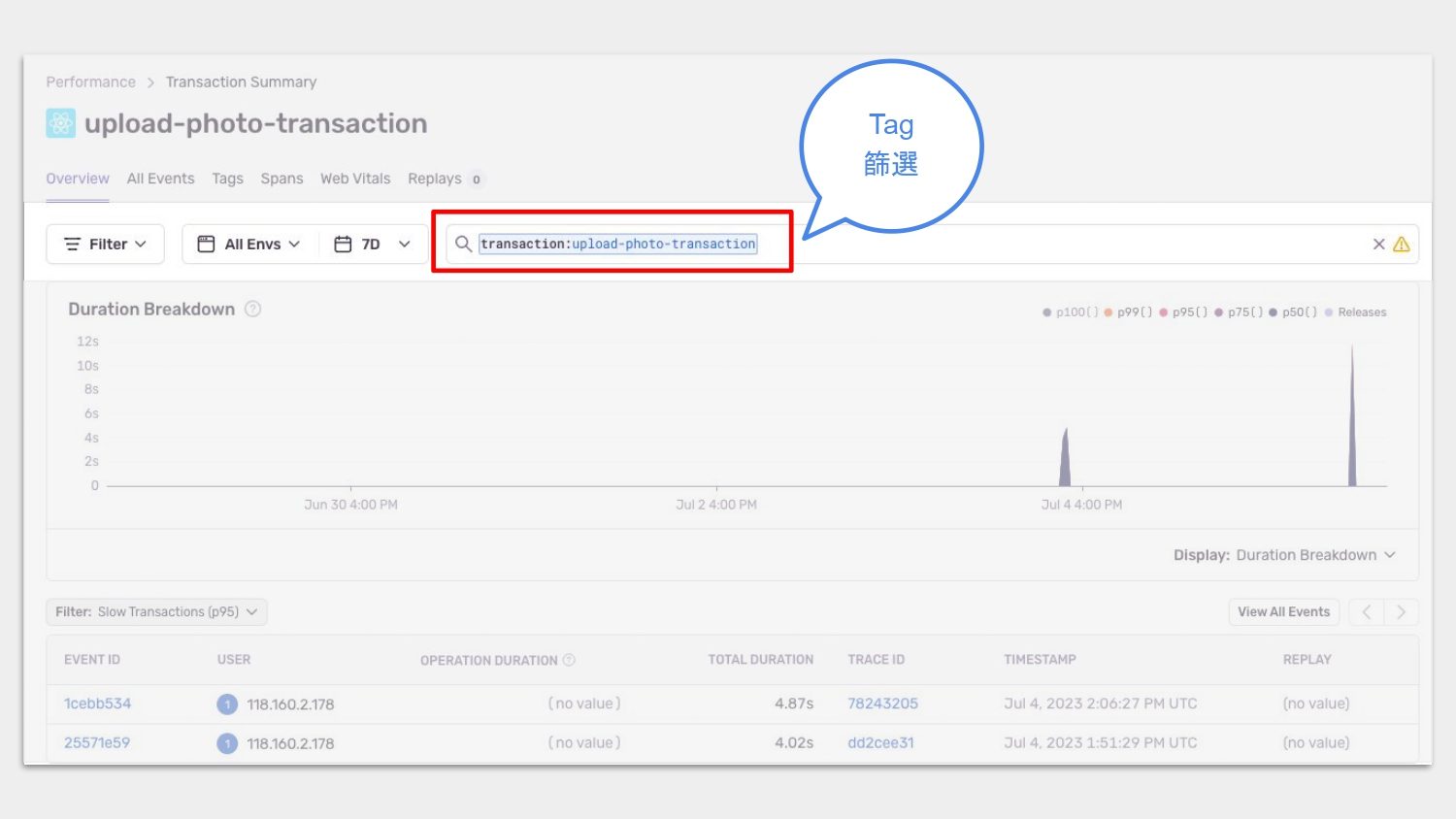The width and height of the screenshot is (1456, 819).
Task: Toggle p100() series in chart legend
Action: (1071, 312)
